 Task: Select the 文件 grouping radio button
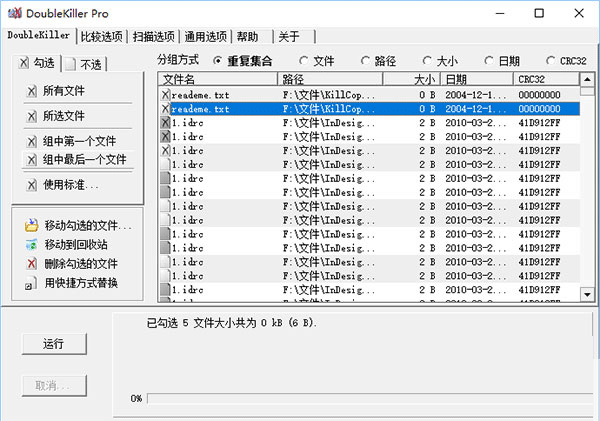point(303,61)
